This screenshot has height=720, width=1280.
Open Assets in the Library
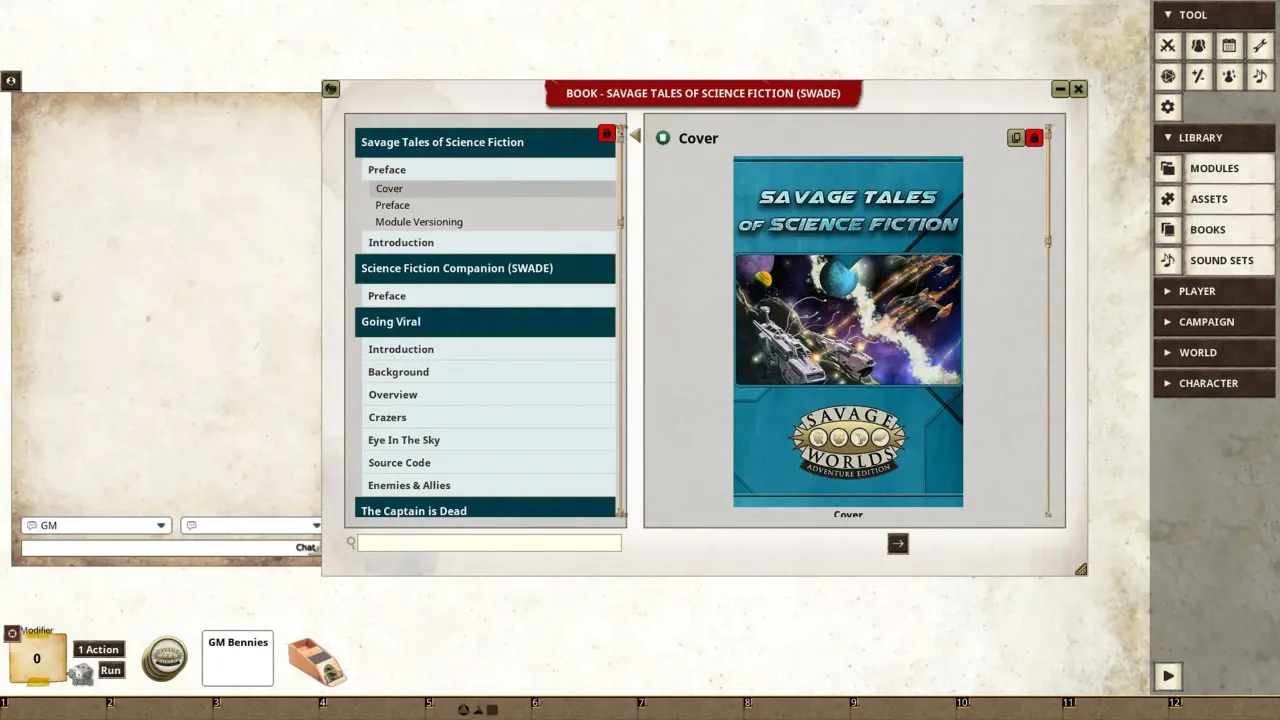coord(1230,199)
